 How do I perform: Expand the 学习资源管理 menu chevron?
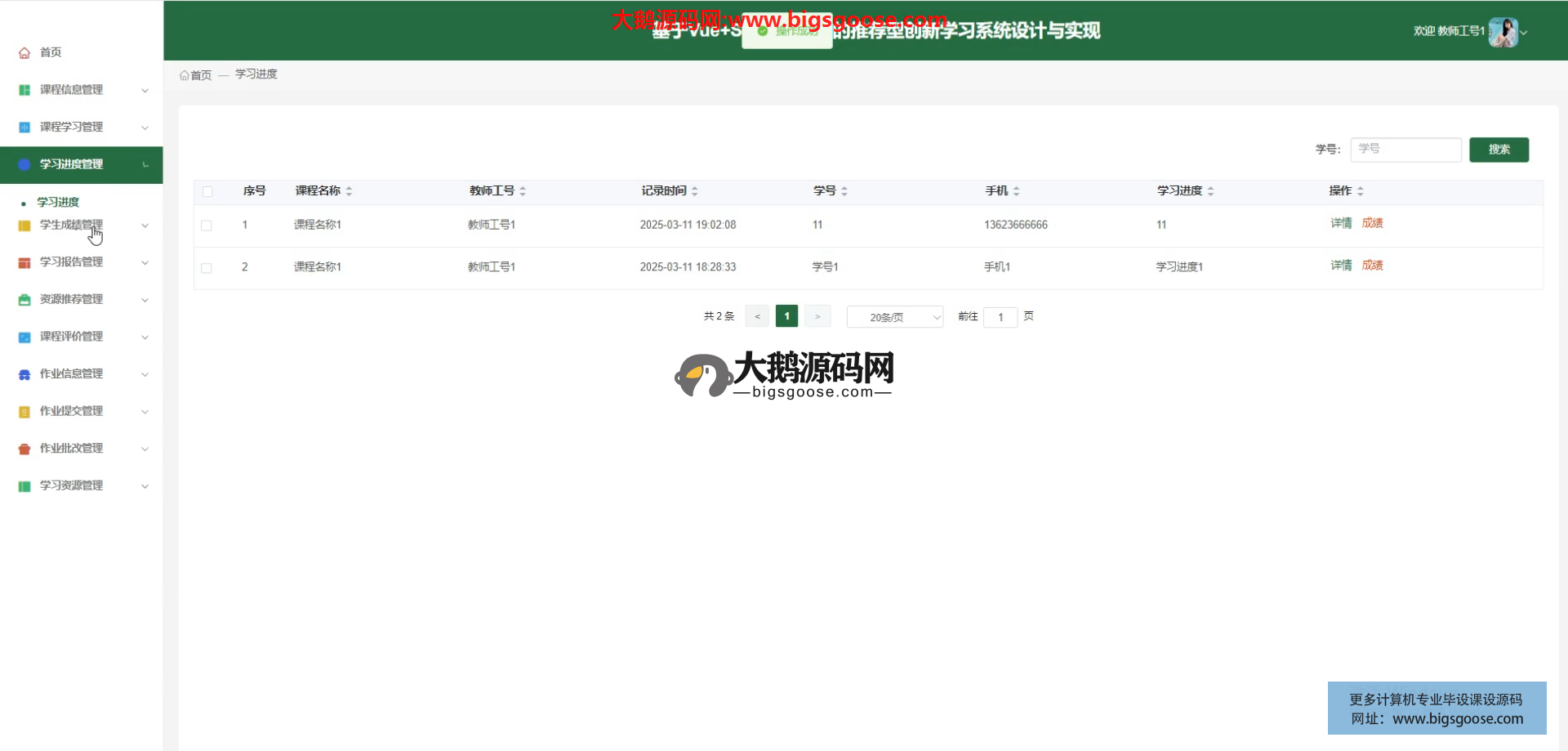coord(145,486)
